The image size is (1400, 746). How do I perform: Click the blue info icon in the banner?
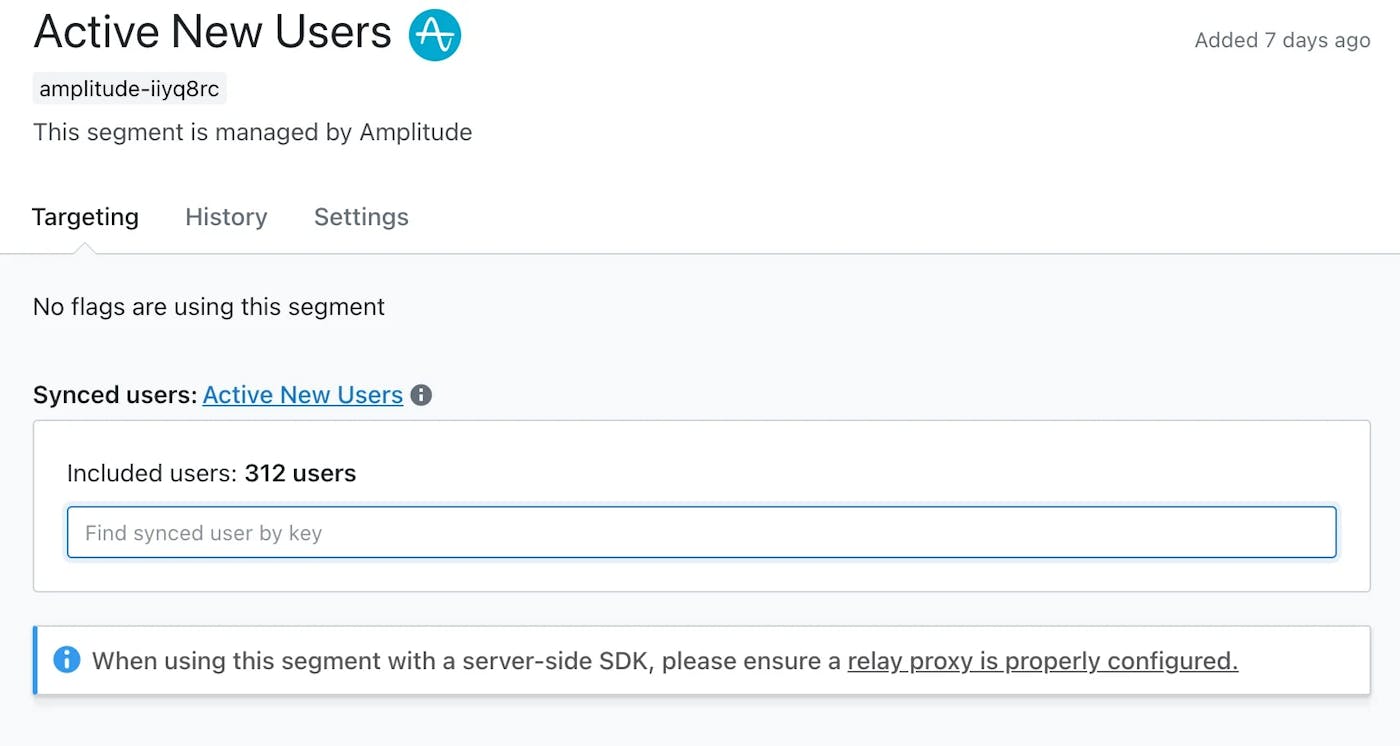[x=67, y=660]
